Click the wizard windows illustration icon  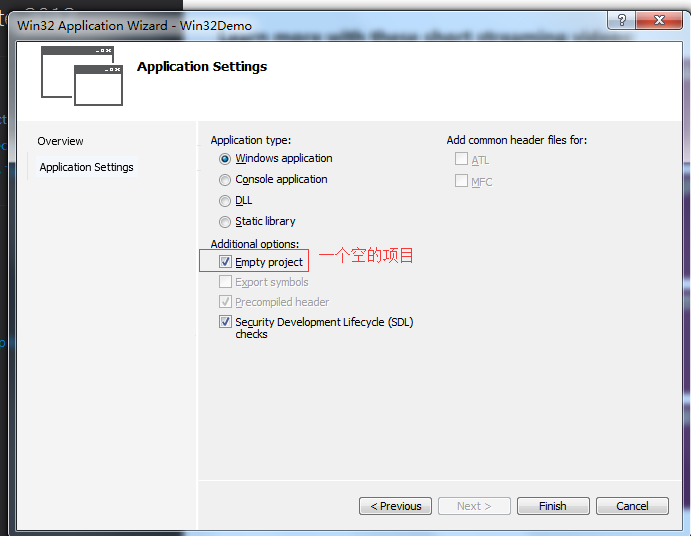point(82,76)
